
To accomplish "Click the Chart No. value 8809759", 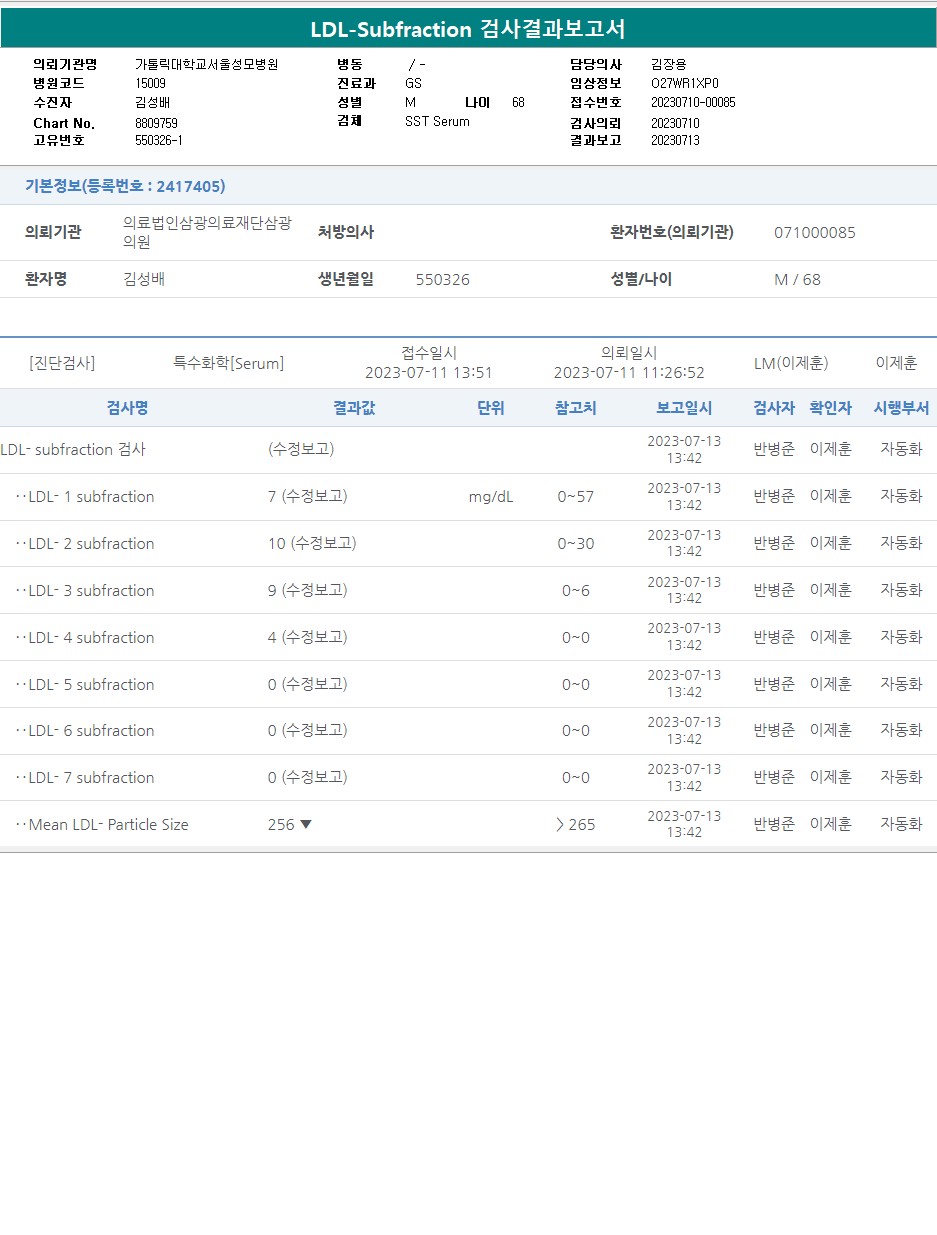I will 157,123.
